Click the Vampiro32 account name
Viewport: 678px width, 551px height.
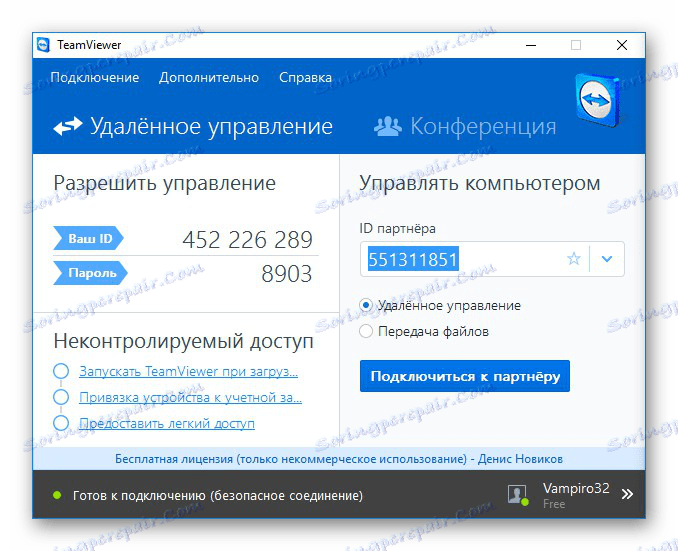pyautogui.click(x=576, y=488)
